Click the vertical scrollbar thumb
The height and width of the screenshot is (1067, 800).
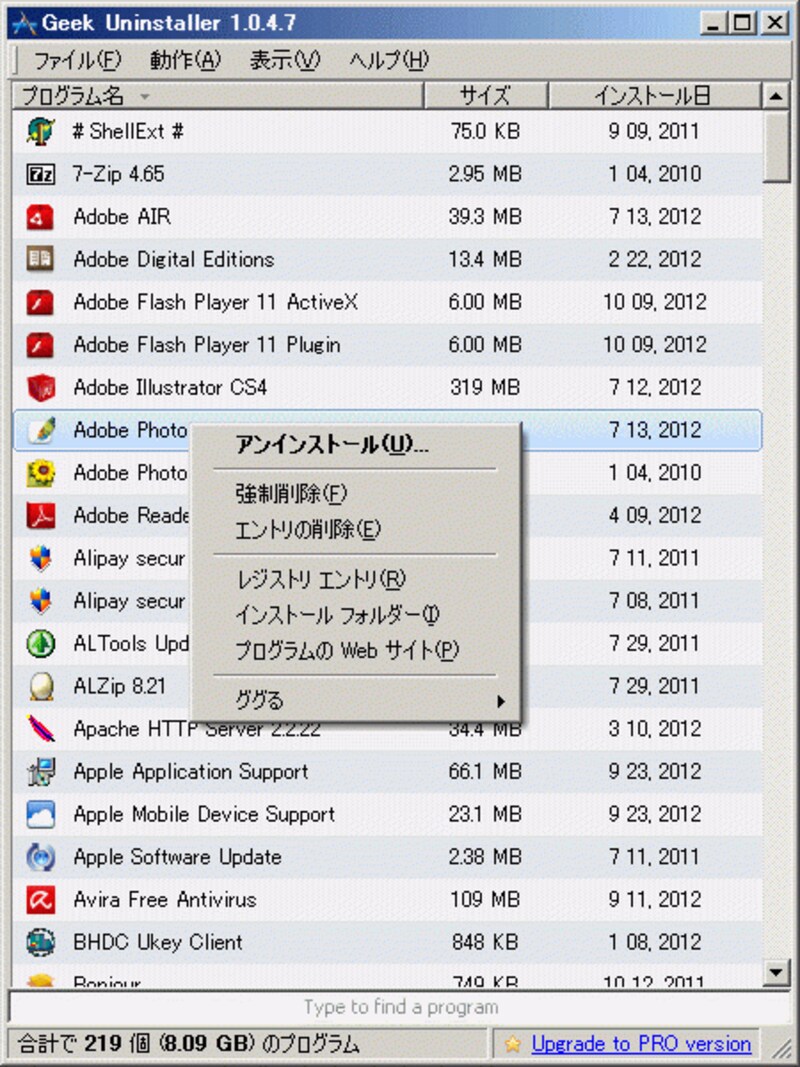point(776,146)
